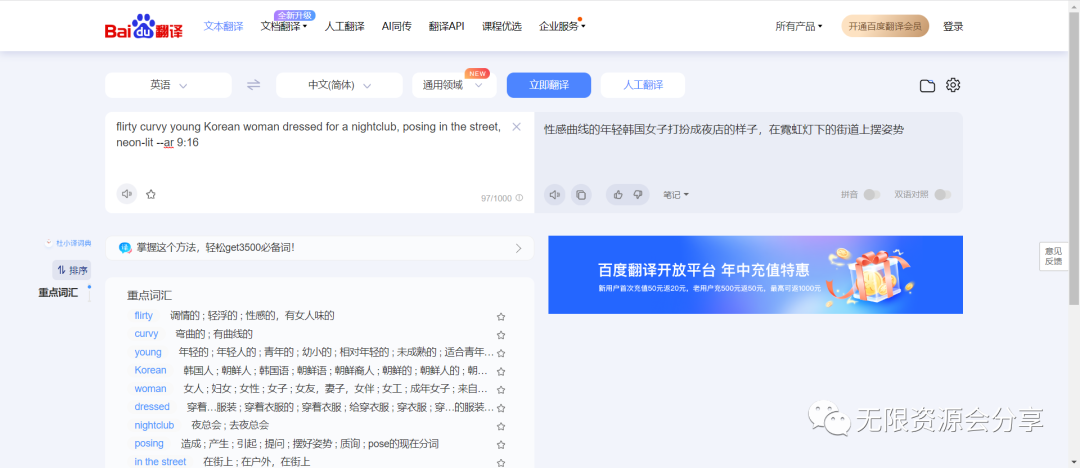The width and height of the screenshot is (1080, 468).
Task: Open the favorites folder icon
Action: pyautogui.click(x=927, y=85)
